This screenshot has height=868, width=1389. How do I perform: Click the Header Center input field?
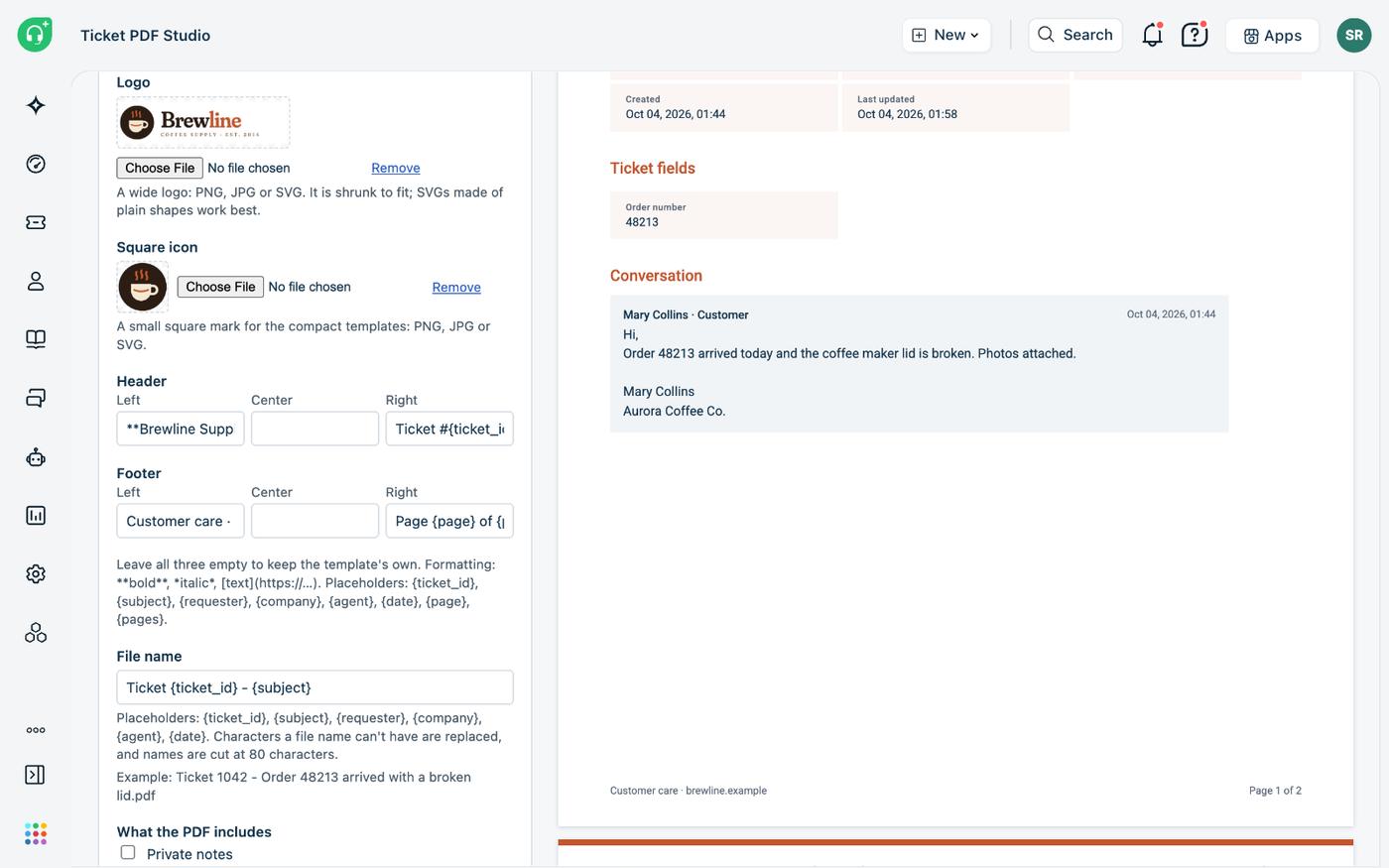point(315,429)
